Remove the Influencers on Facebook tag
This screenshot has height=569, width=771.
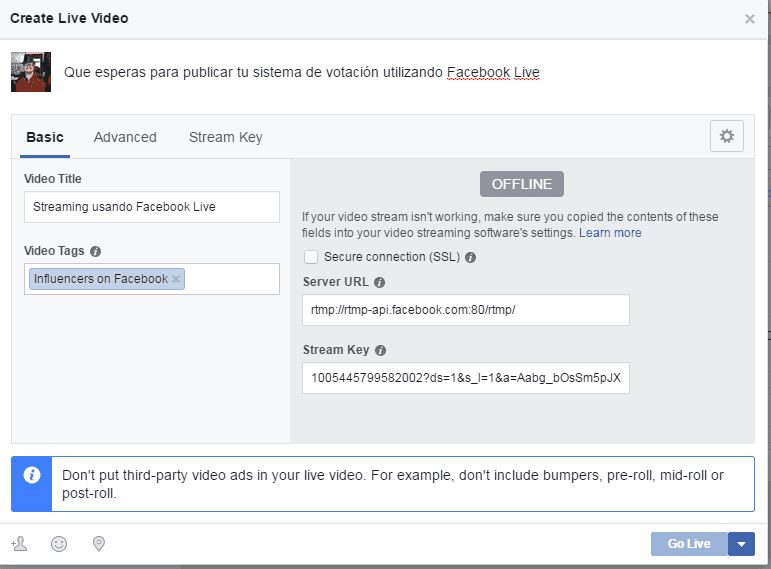[x=176, y=280]
